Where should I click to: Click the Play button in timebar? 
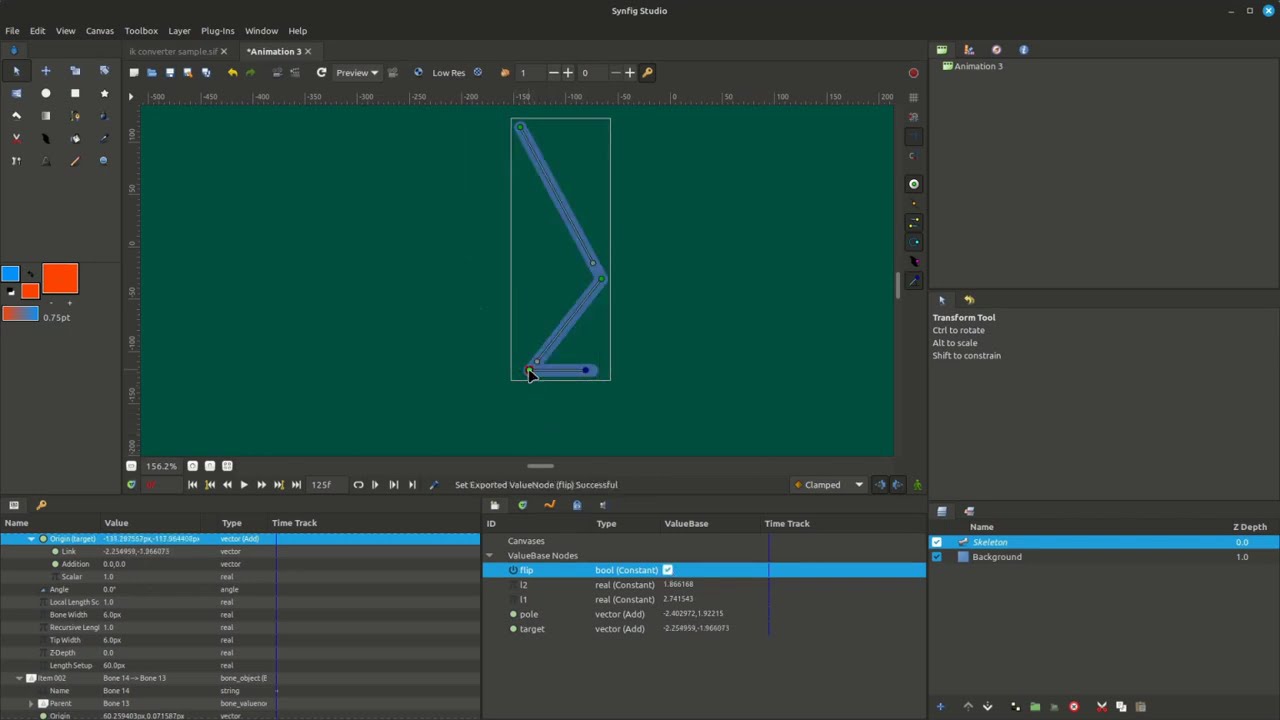[x=243, y=485]
